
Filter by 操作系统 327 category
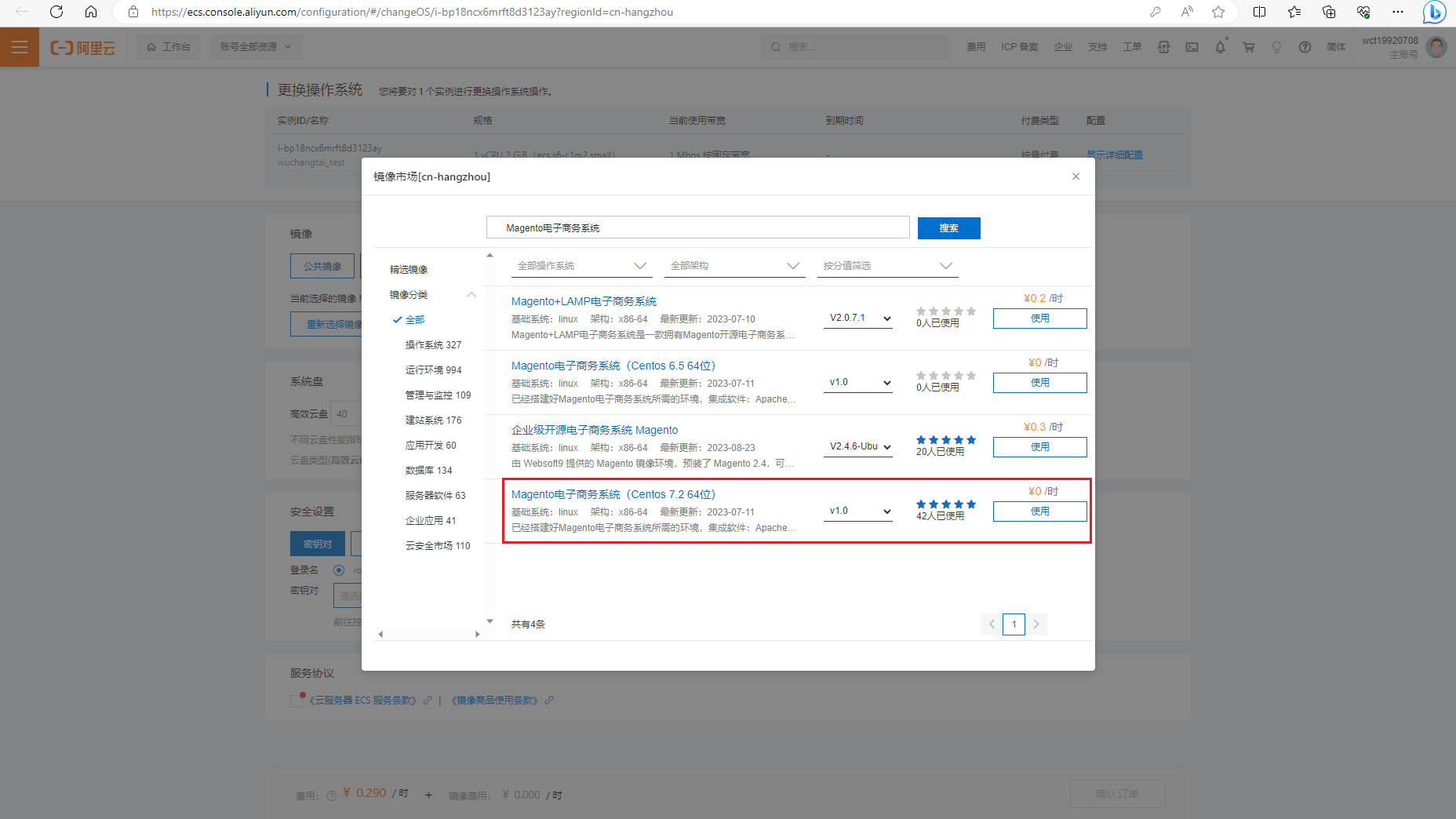click(433, 345)
